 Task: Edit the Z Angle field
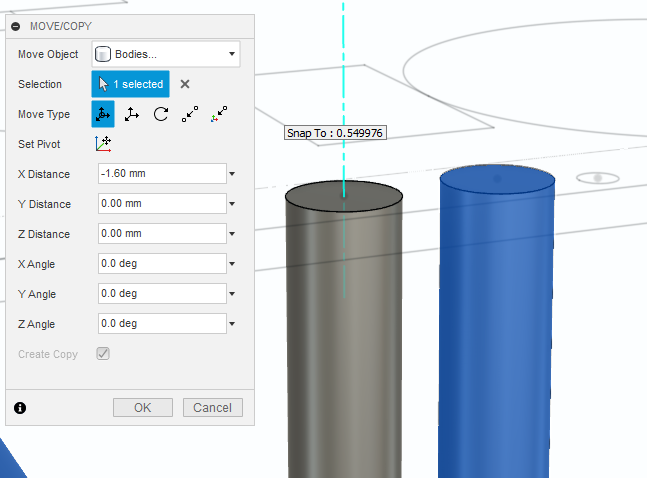[162, 324]
